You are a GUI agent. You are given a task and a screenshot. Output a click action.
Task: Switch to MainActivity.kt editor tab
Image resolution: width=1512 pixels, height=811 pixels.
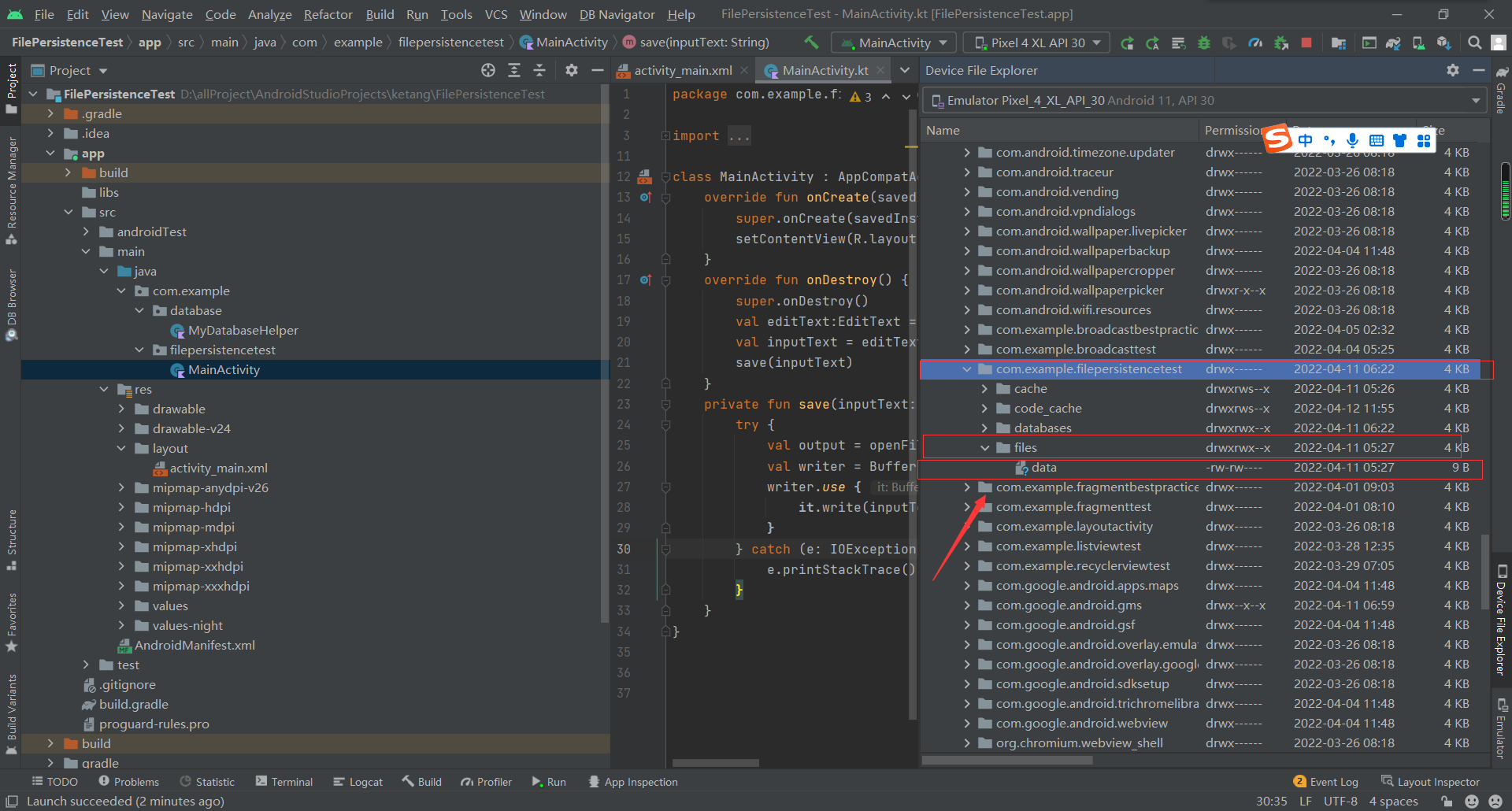tap(825, 70)
